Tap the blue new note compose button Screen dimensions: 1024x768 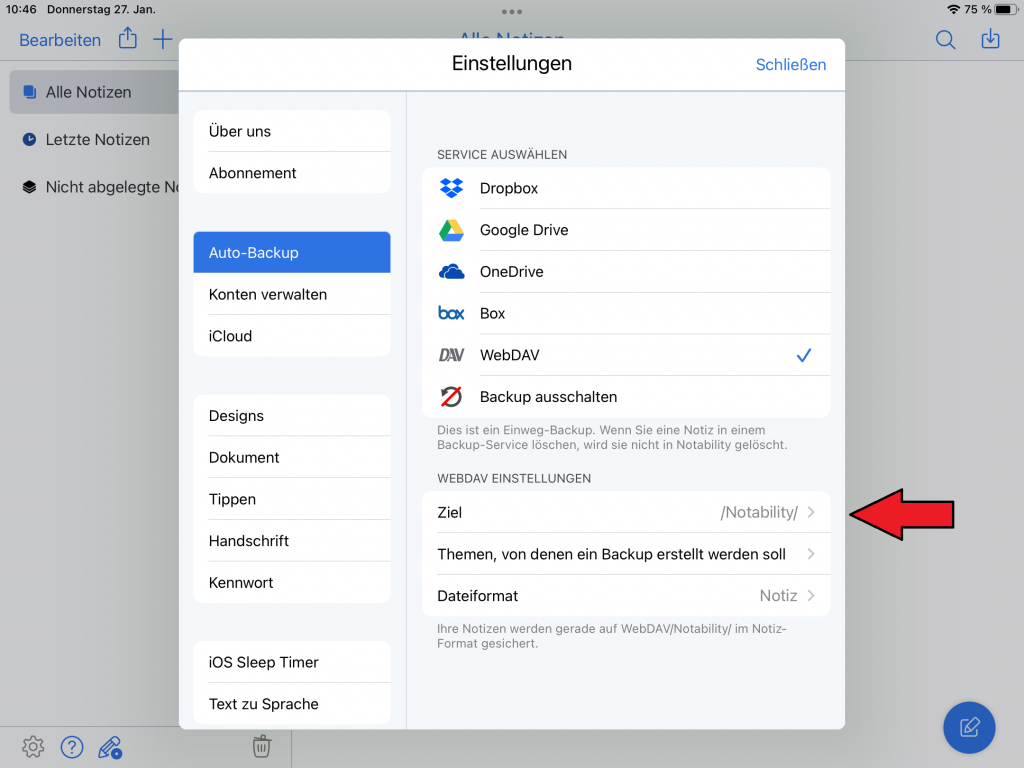[968, 727]
